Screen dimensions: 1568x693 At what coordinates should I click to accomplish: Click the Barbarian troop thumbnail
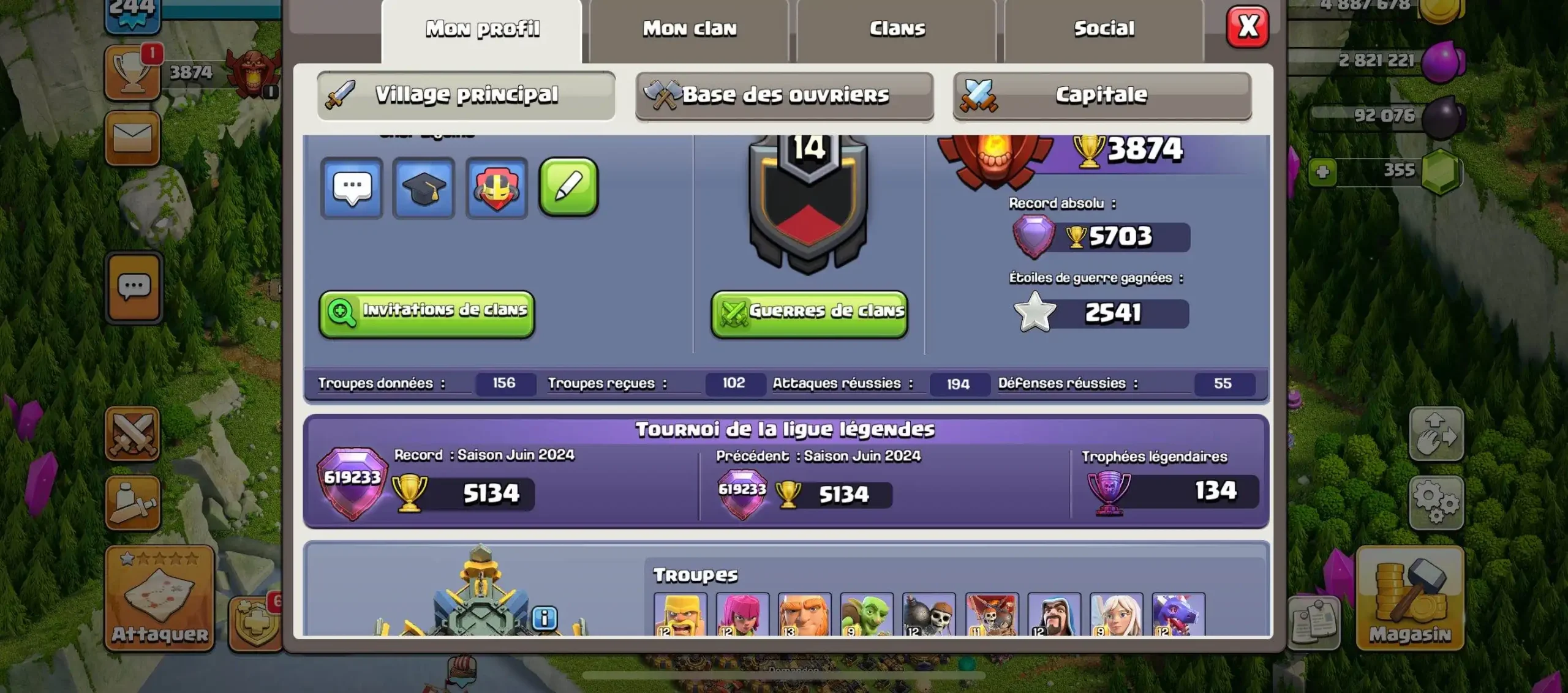click(680, 614)
